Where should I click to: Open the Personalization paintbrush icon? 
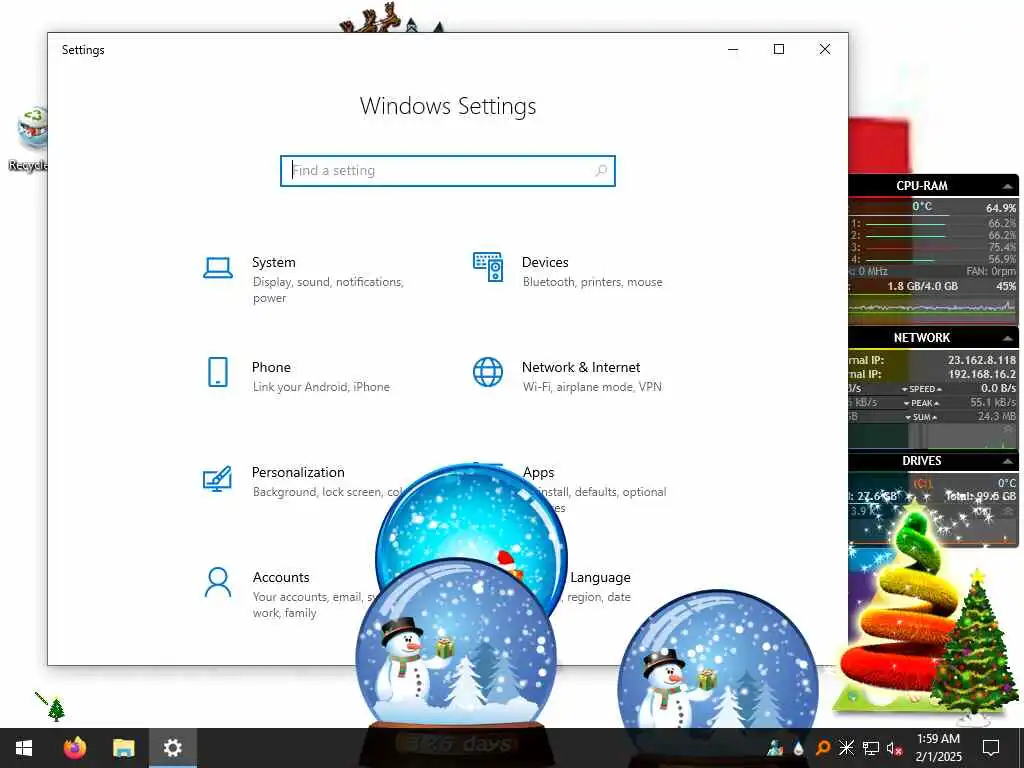click(x=217, y=478)
